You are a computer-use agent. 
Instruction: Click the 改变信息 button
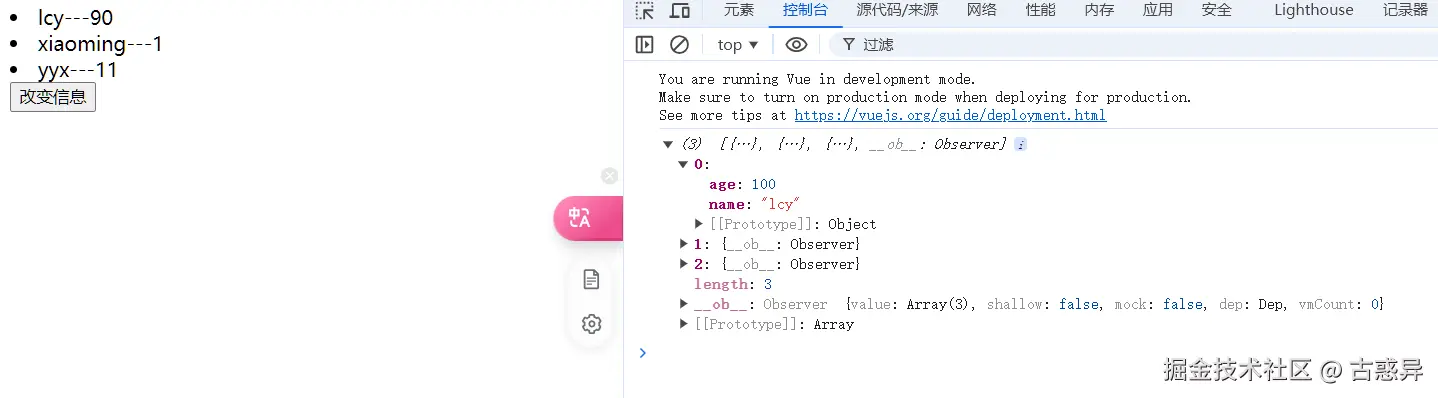(53, 97)
